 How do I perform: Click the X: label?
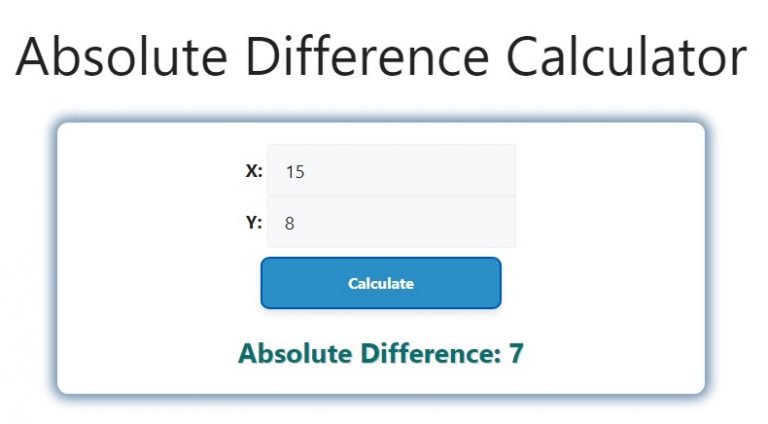click(254, 171)
